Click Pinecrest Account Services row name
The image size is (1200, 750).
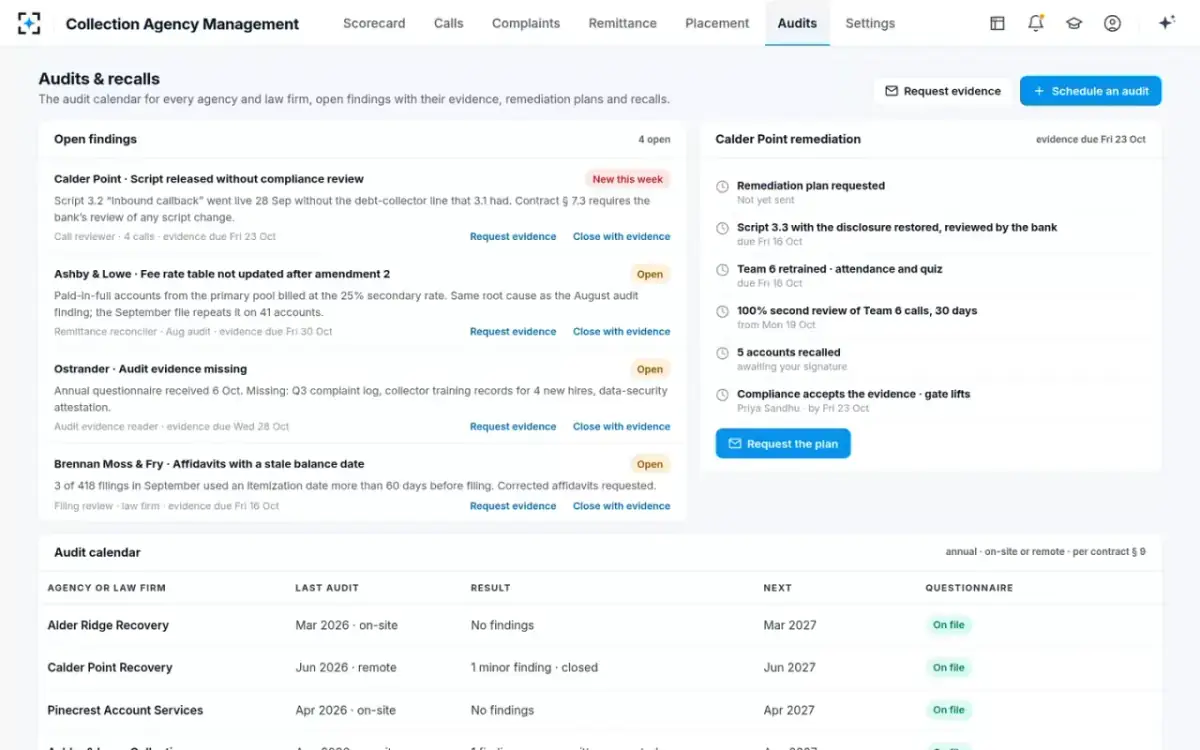coord(125,710)
